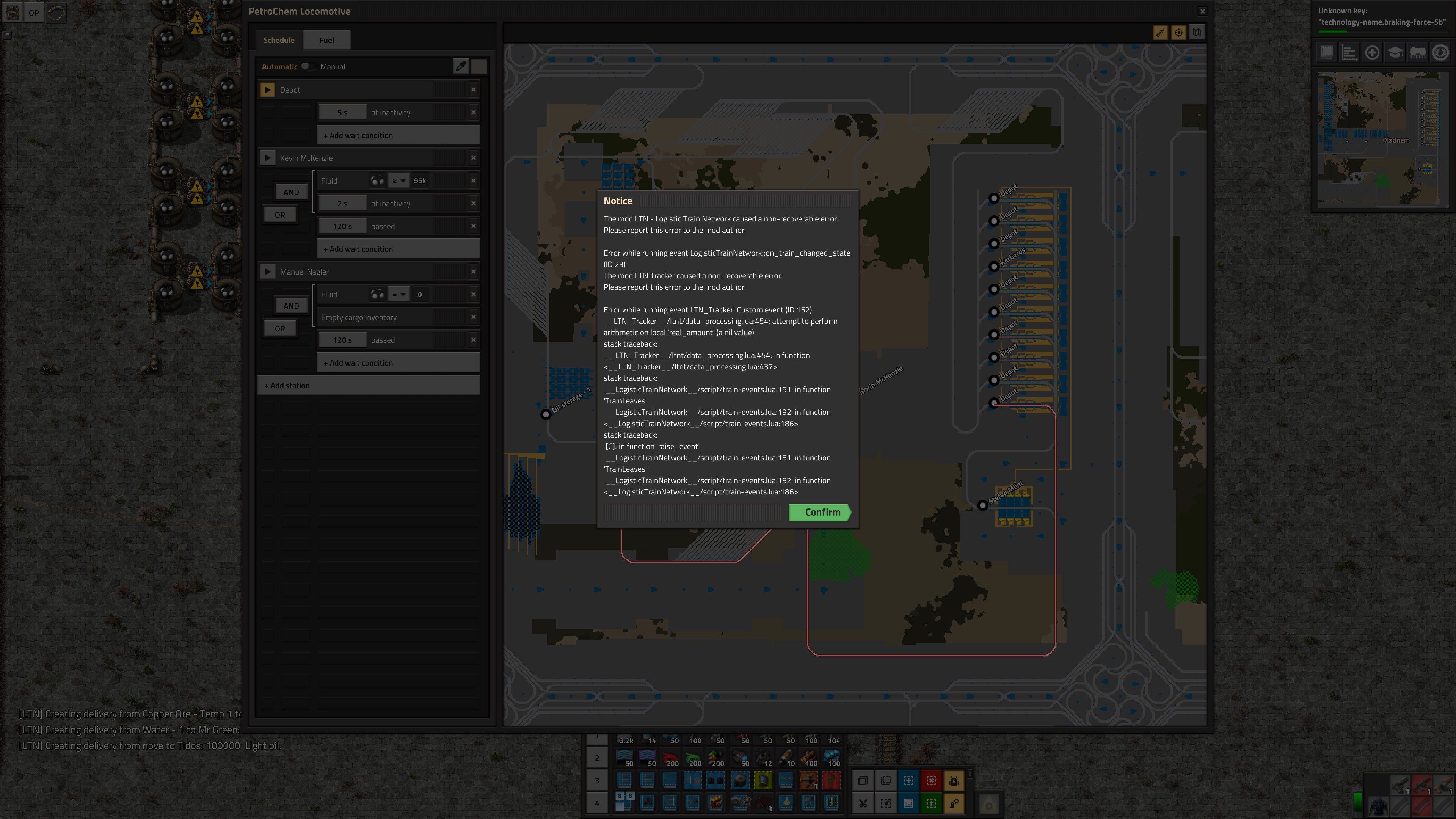Open the trains overview locomotive icon
The image size is (1456, 819).
pyautogui.click(x=1418, y=53)
